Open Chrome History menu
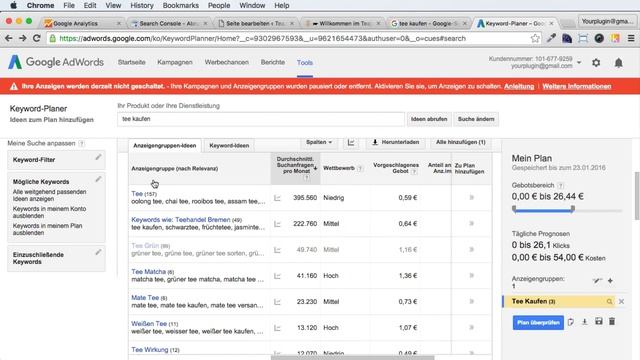The width and height of the screenshot is (640, 360). pos(142,5)
